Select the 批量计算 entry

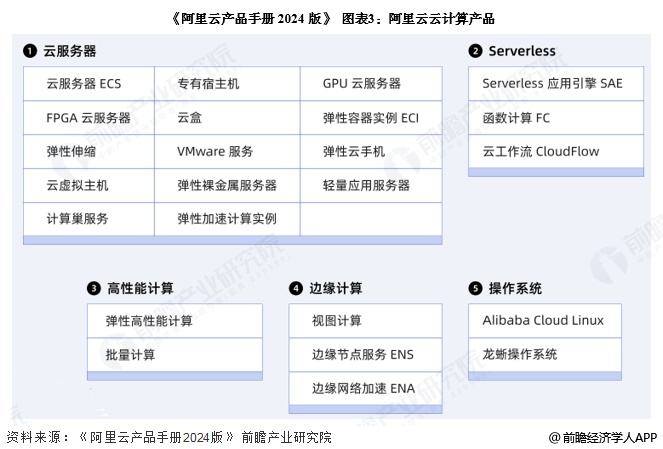(x=175, y=355)
